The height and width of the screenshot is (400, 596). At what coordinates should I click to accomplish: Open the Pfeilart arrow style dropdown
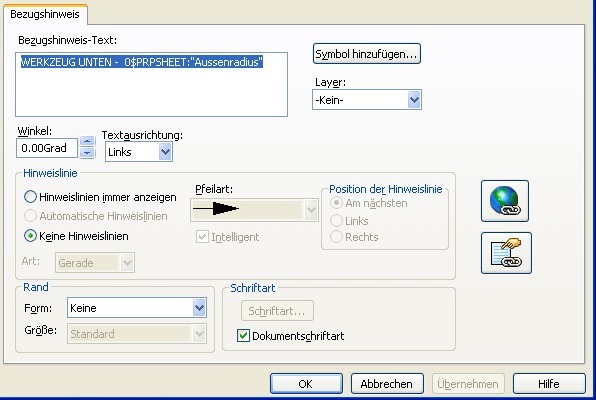(x=254, y=209)
